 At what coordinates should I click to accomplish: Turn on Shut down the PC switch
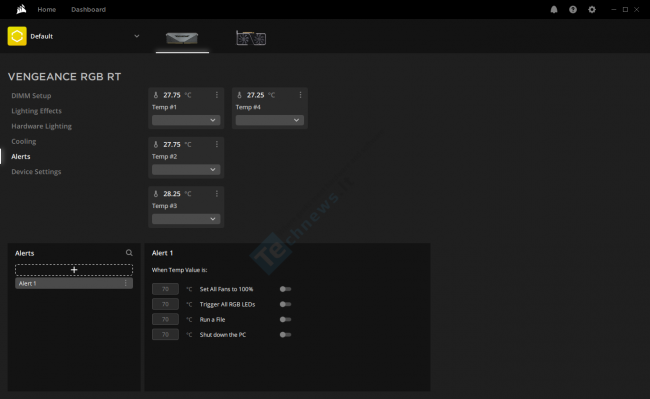pyautogui.click(x=285, y=334)
